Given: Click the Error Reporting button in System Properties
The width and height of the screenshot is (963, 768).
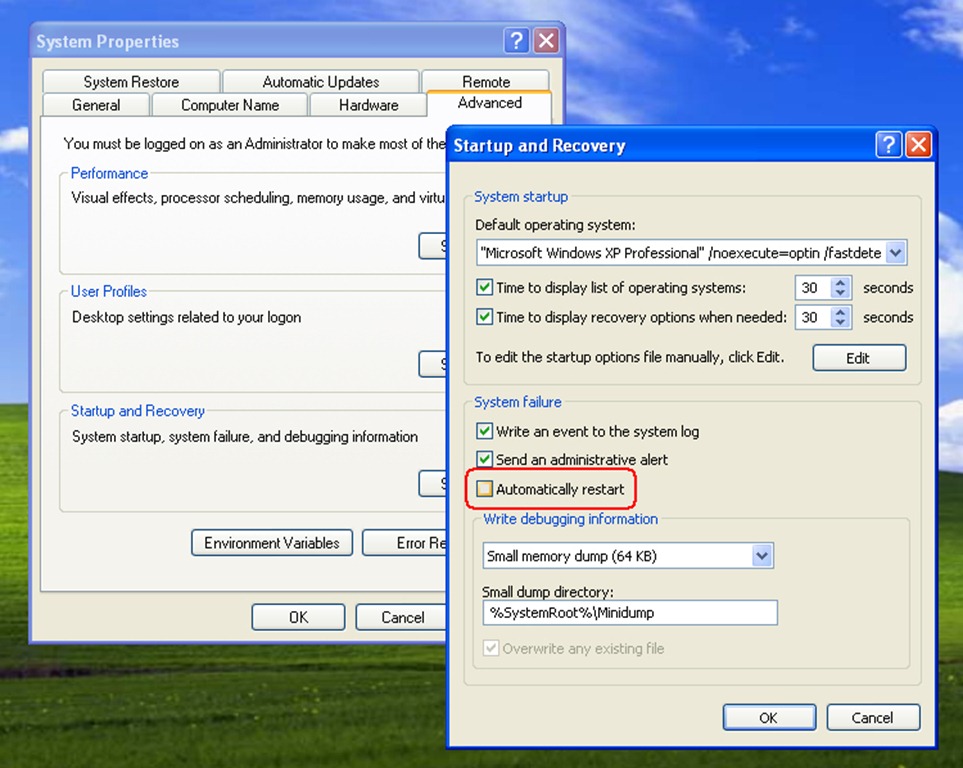Looking at the screenshot, I should [405, 543].
